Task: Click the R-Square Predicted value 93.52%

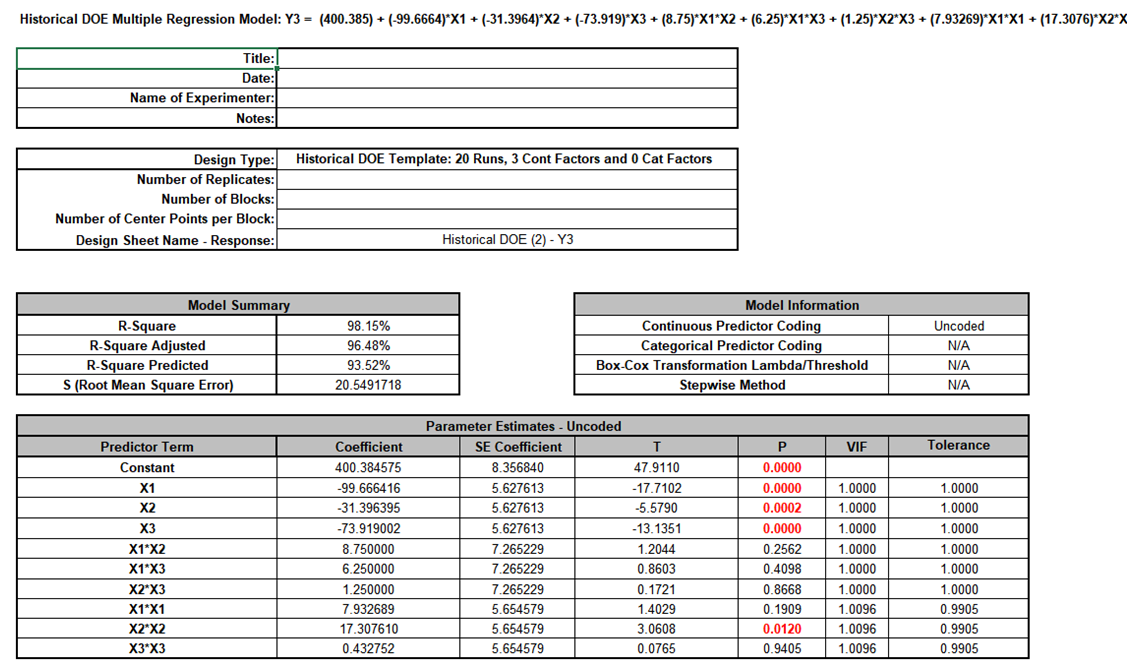Action: click(x=367, y=366)
